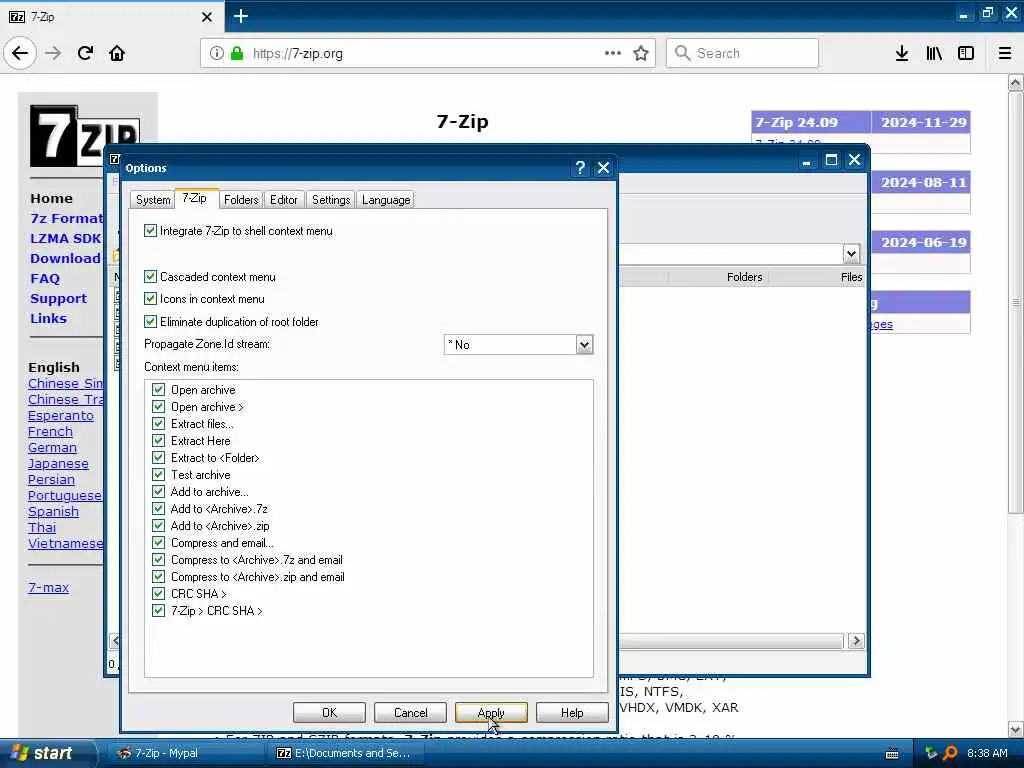Viewport: 1024px width, 768px height.
Task: Uncheck the CRC SHA > item
Action: coord(158,594)
